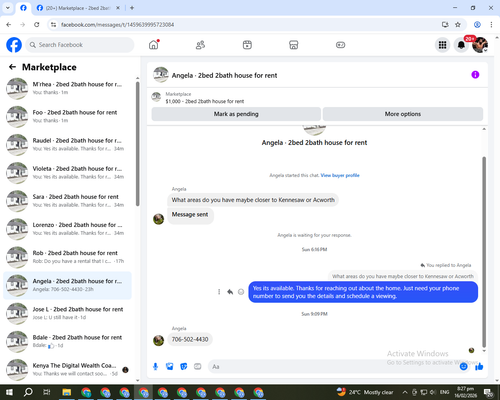Open the weather widget on taskbar
This screenshot has width=500, height=400.
click(x=365, y=392)
